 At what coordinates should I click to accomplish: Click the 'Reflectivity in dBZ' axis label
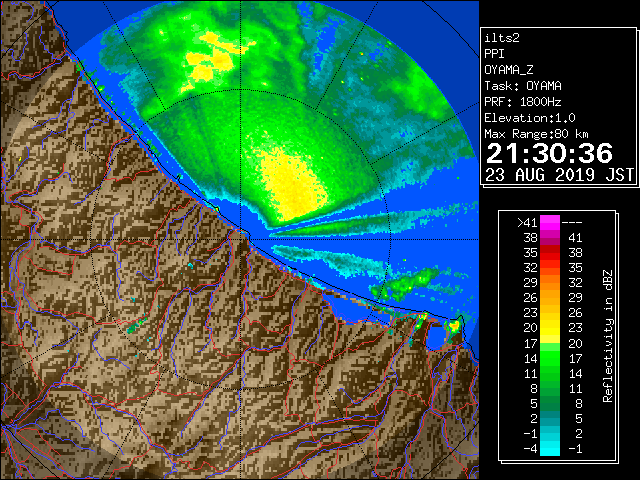607,336
